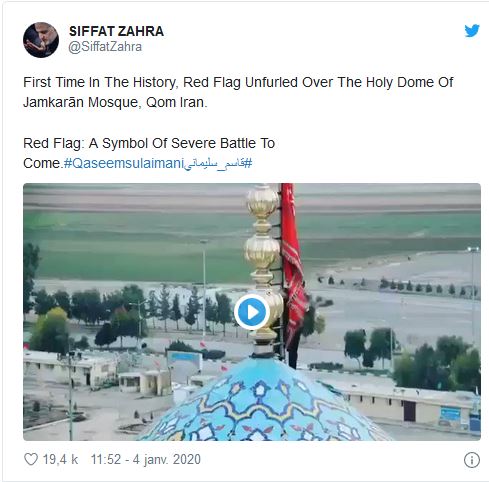Play the embedded mosque video
The image size is (489, 482).
point(252,312)
